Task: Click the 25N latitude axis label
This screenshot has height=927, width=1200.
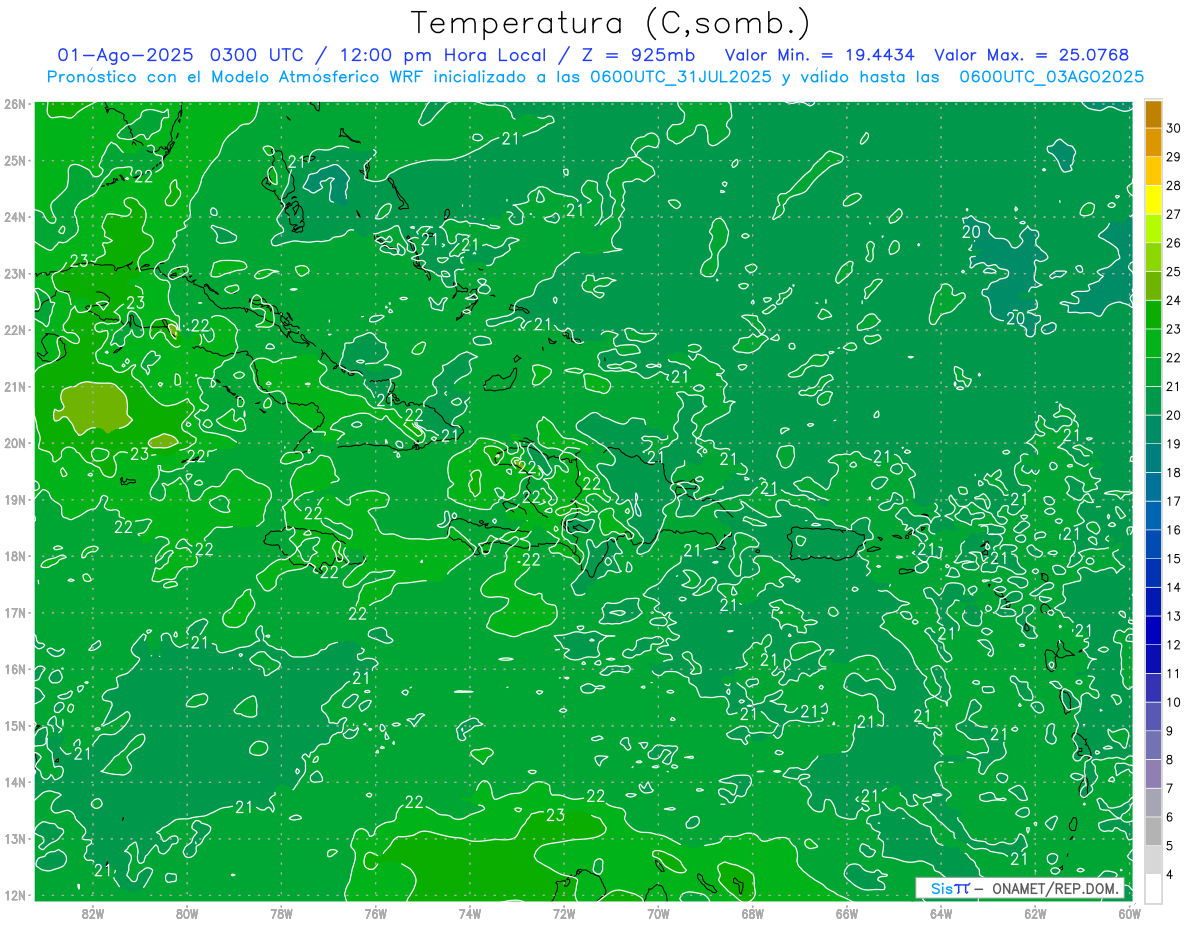Action: point(15,160)
